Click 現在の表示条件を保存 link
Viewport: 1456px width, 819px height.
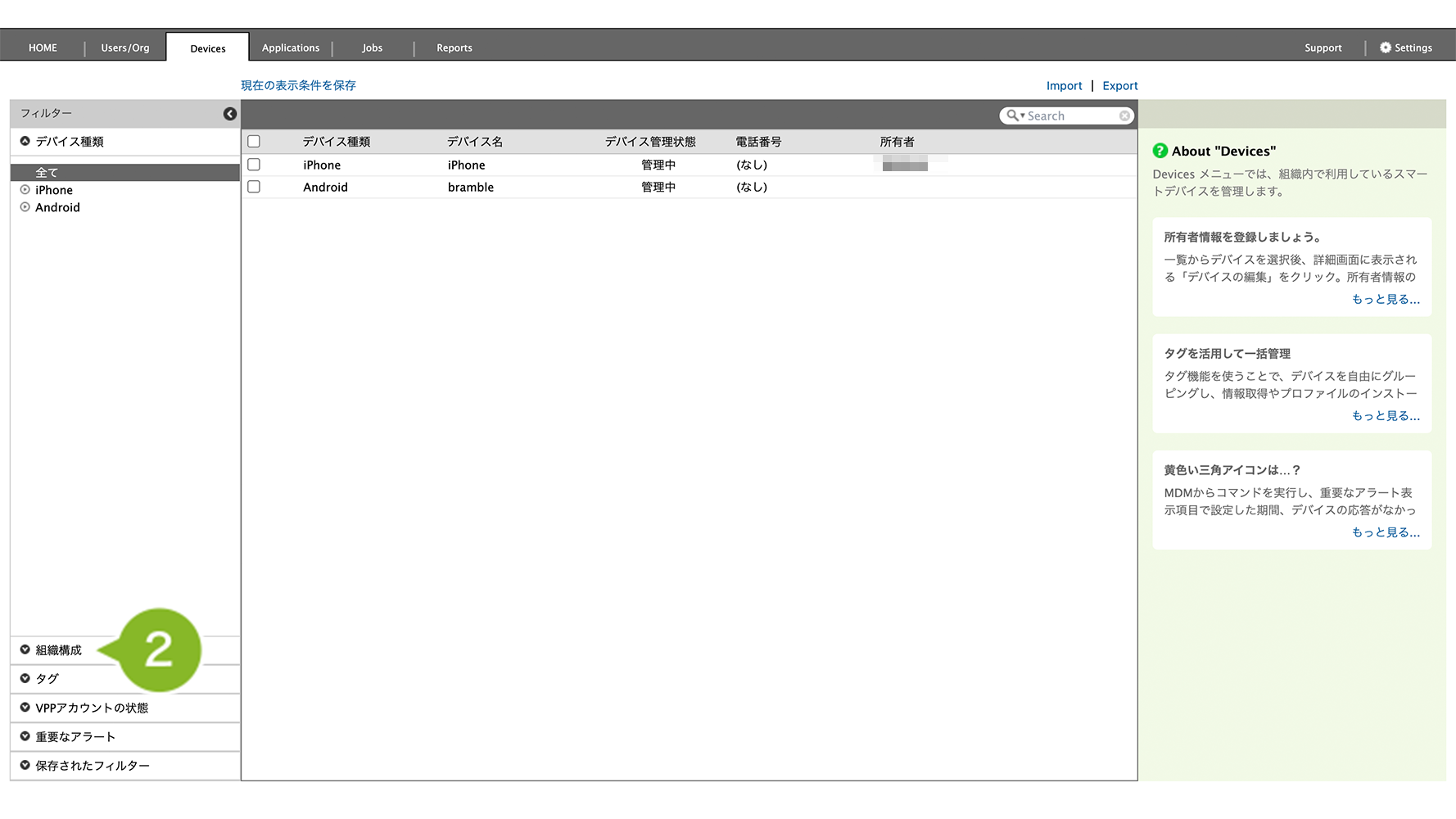point(298,85)
